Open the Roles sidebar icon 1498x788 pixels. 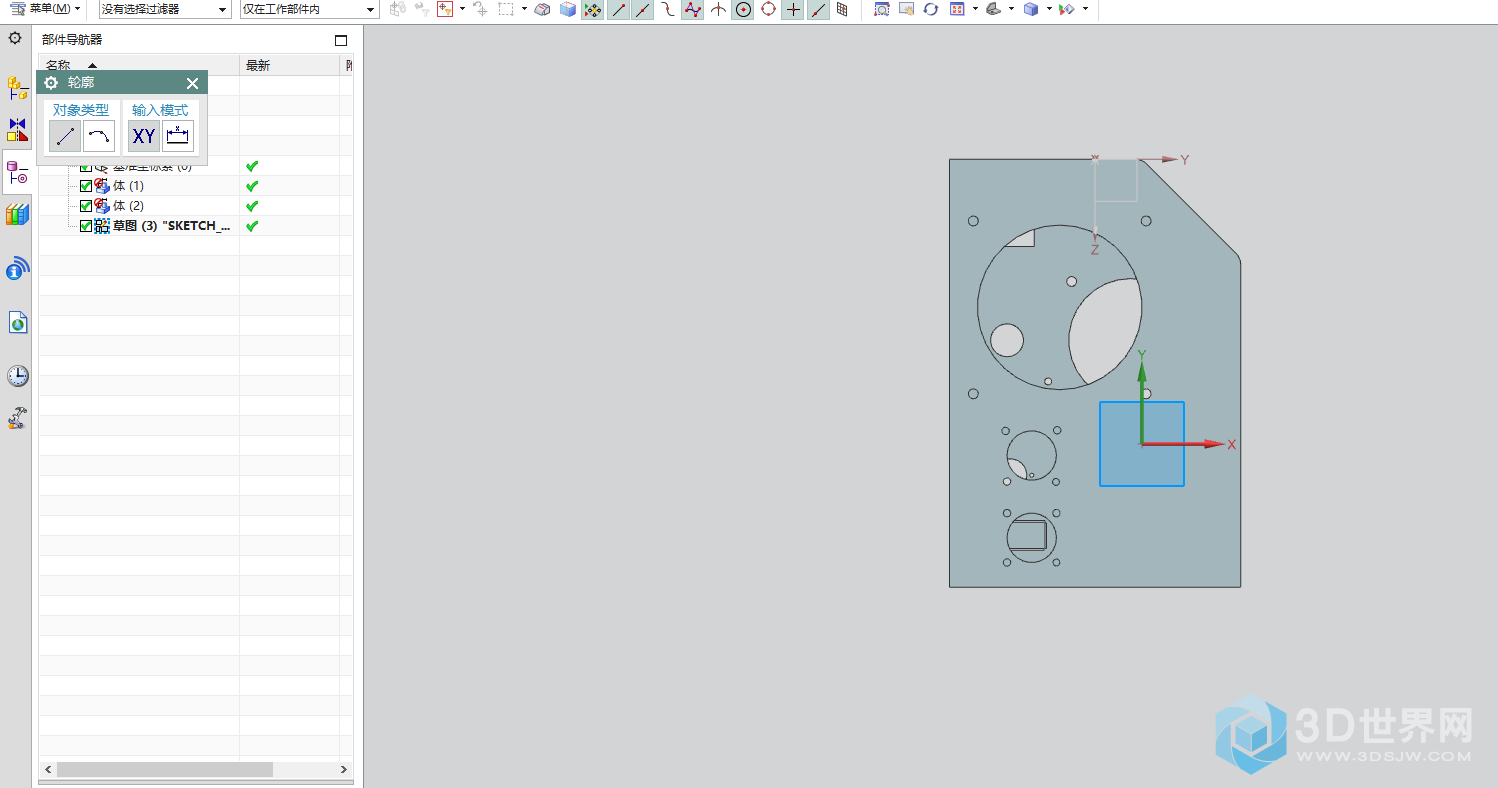point(17,418)
